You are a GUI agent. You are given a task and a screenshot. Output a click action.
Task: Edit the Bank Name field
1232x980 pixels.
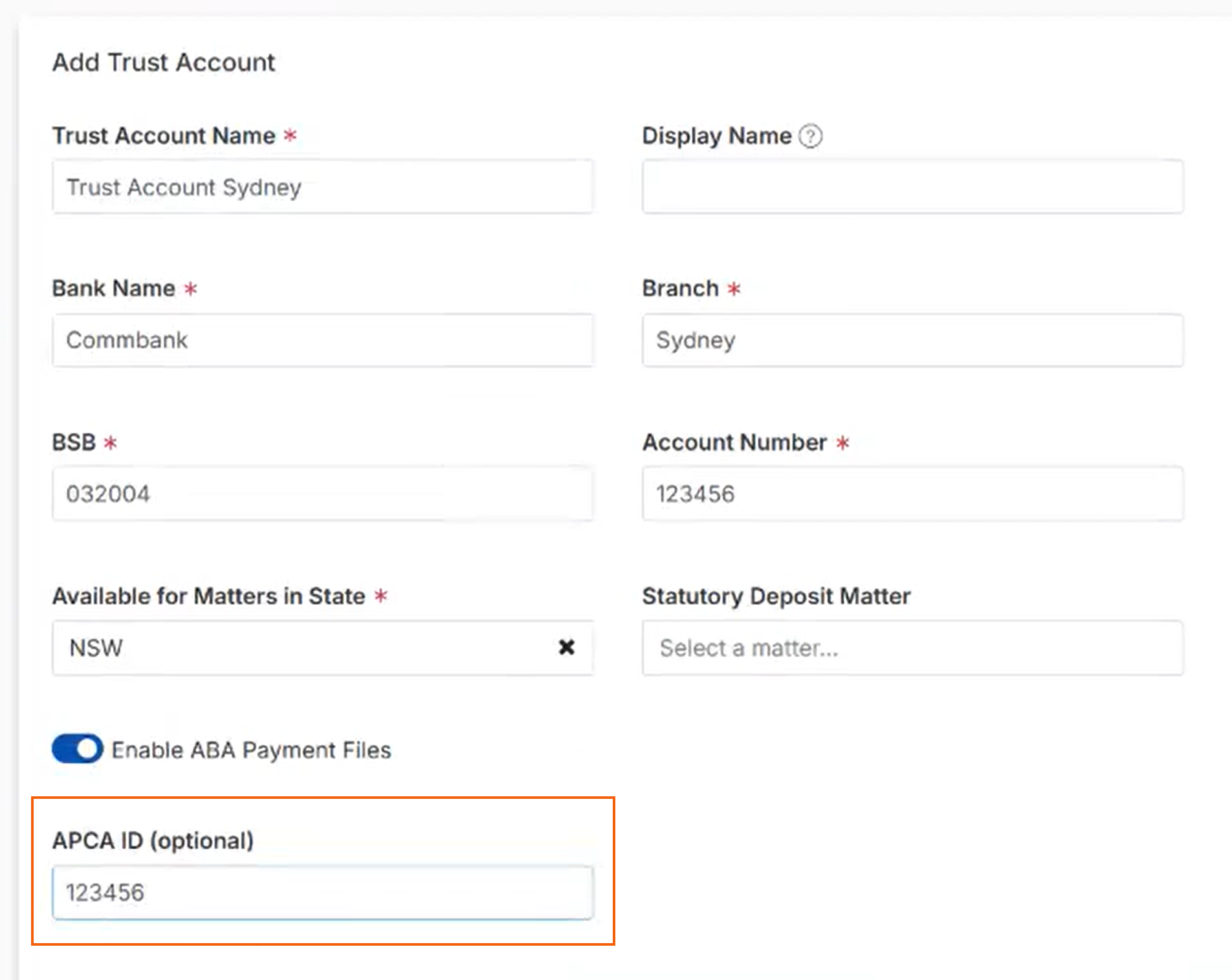[x=322, y=340]
